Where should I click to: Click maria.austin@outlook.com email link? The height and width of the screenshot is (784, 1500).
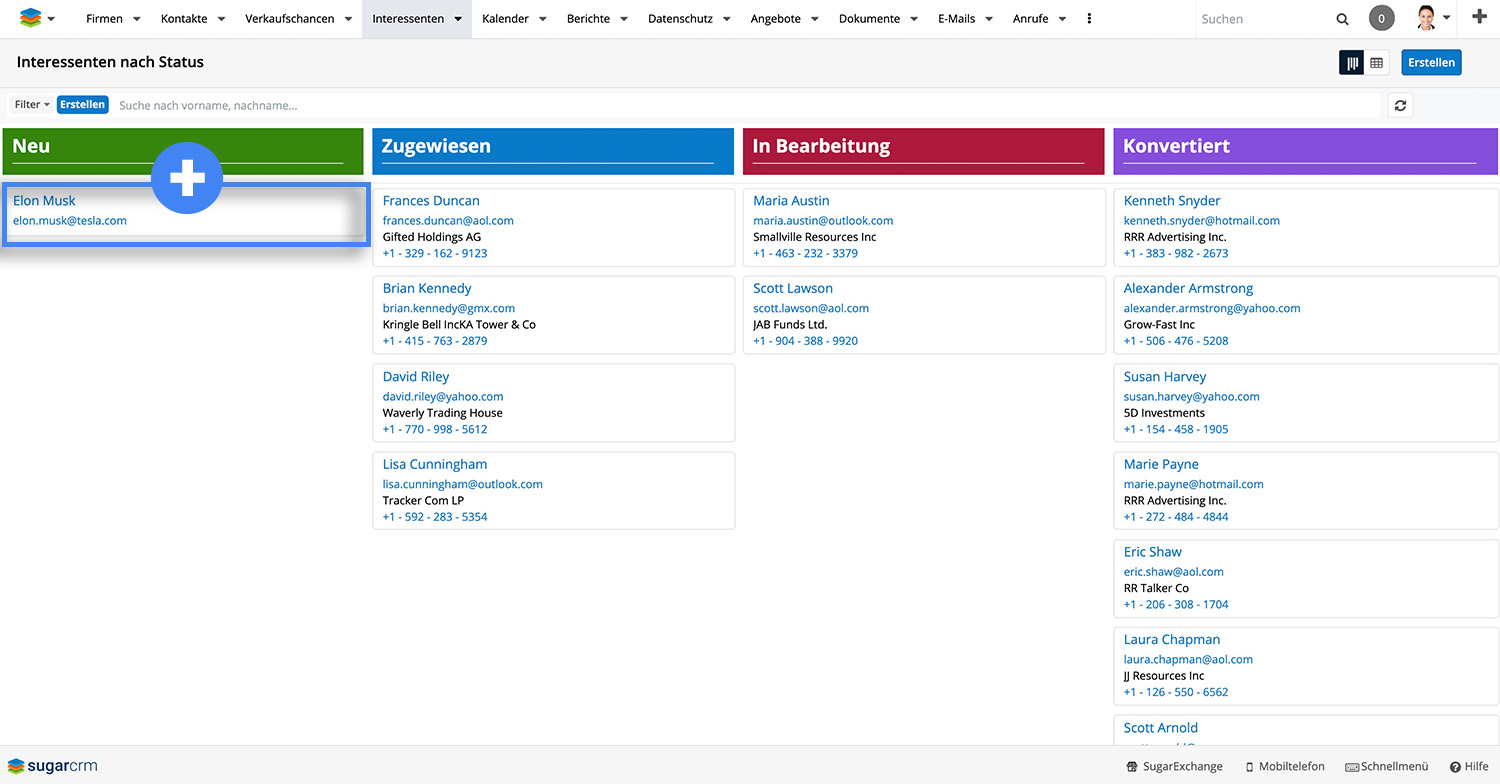[x=823, y=221]
